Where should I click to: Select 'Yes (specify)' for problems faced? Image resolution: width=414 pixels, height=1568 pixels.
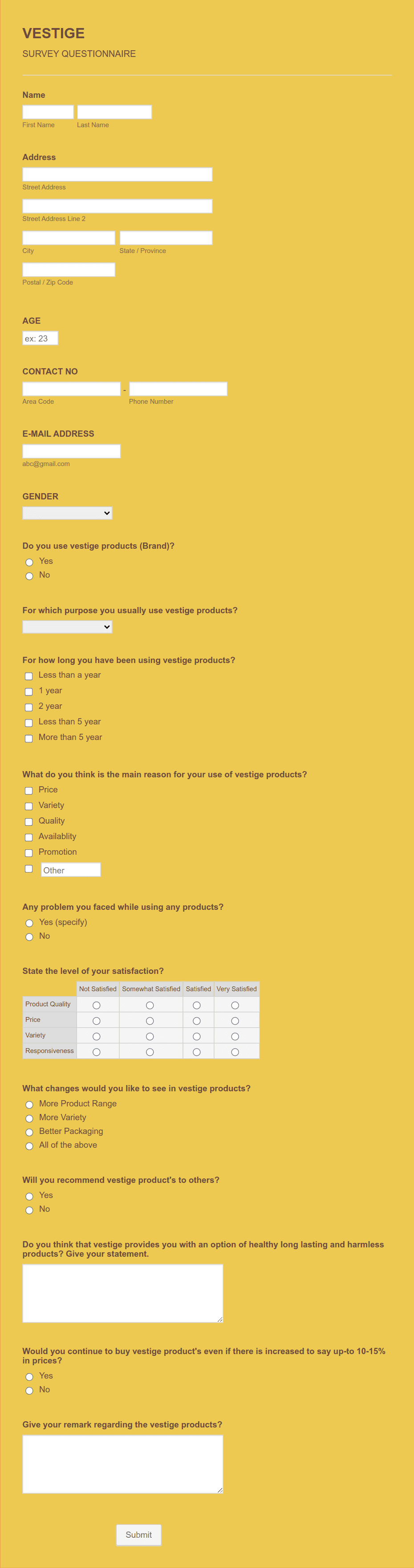pyautogui.click(x=29, y=923)
